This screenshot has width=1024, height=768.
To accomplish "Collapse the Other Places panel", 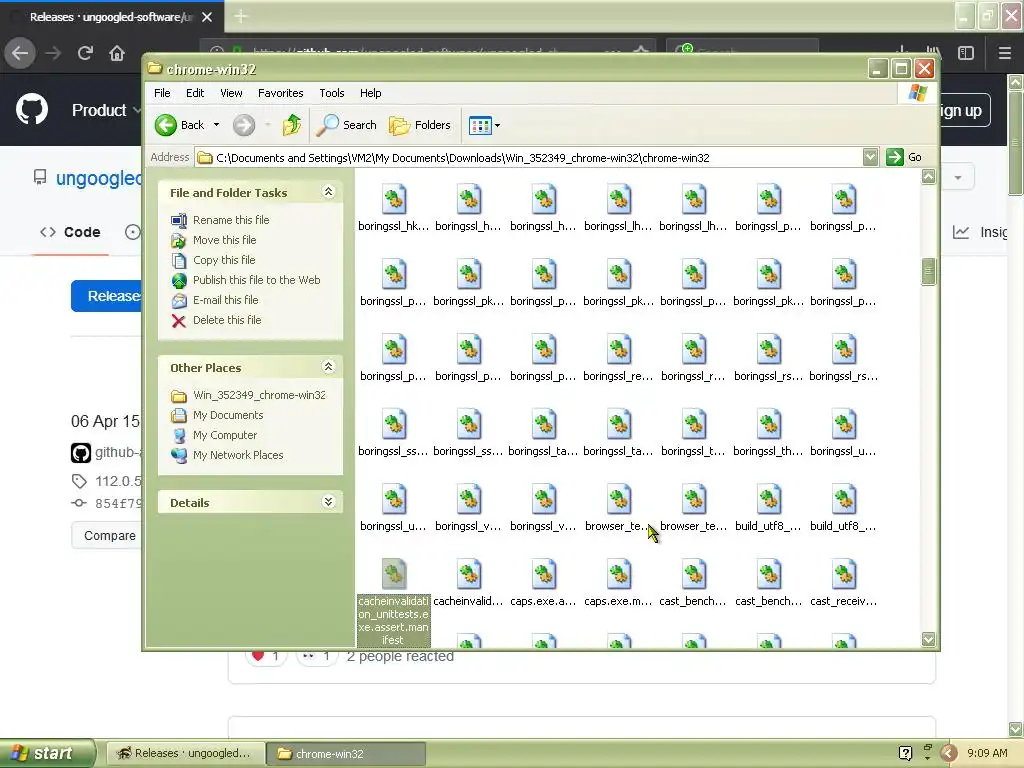I will point(328,366).
